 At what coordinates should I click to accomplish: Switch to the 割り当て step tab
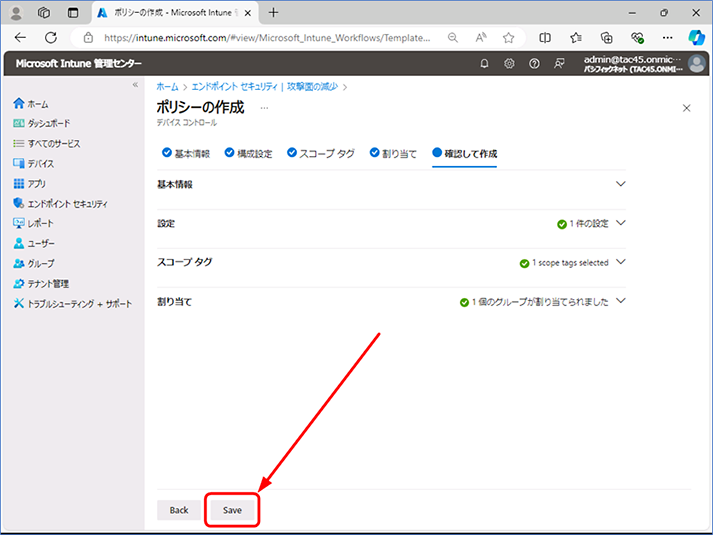pos(393,154)
